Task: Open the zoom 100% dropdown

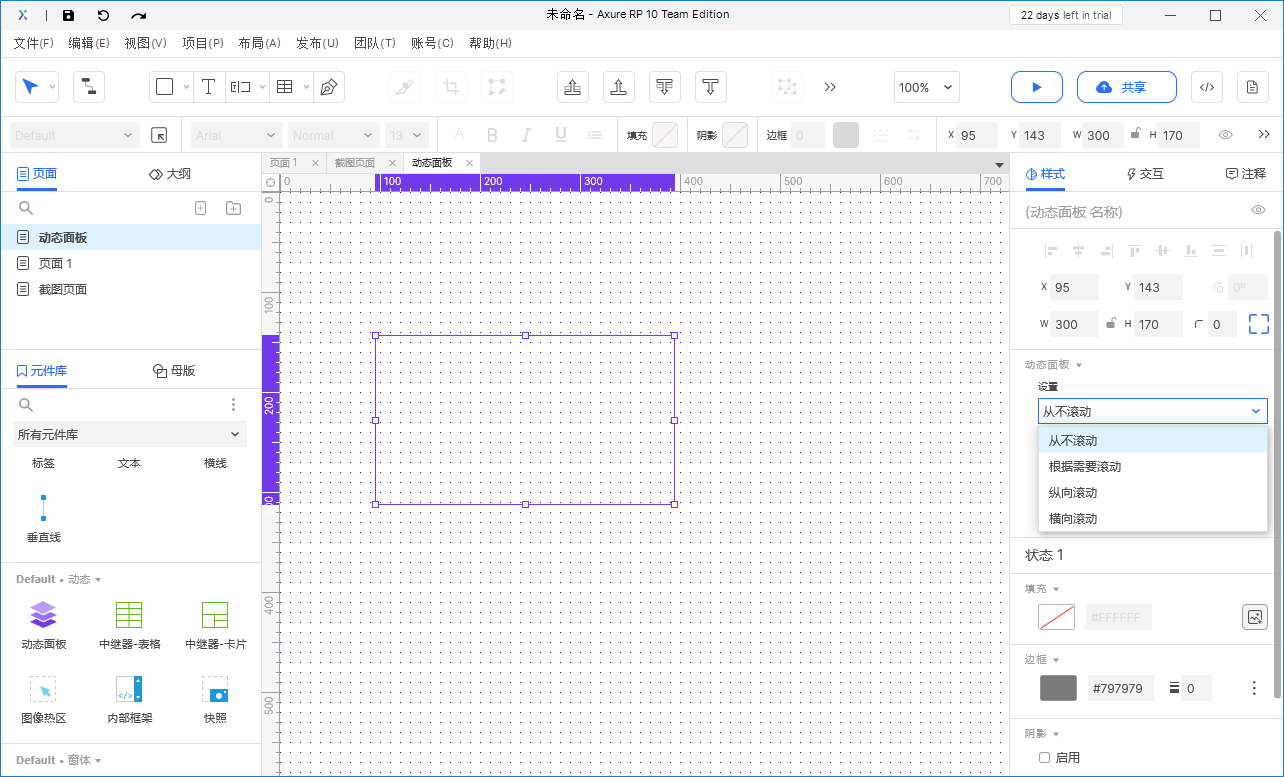Action: [x=926, y=87]
